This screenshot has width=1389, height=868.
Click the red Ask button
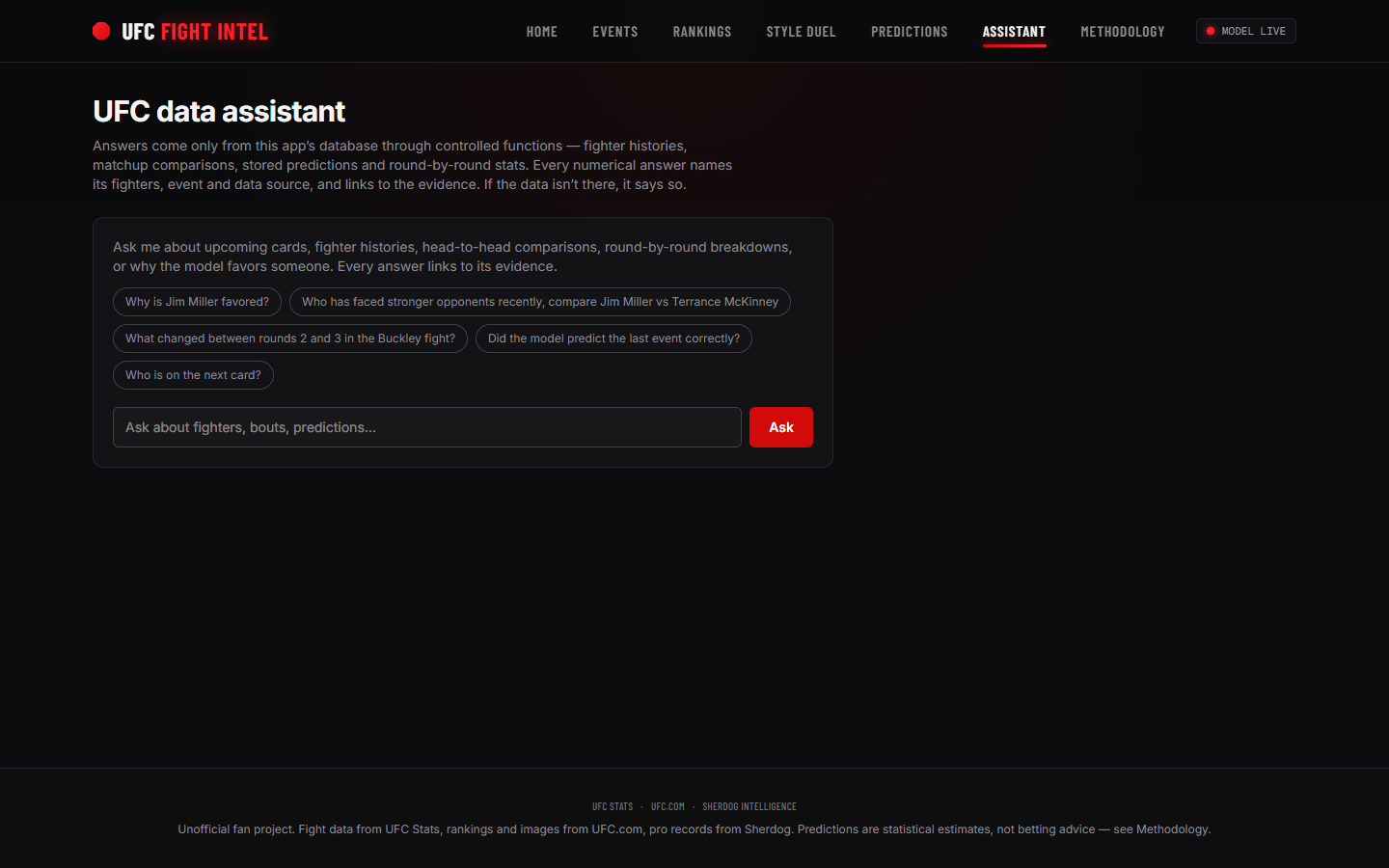781,427
